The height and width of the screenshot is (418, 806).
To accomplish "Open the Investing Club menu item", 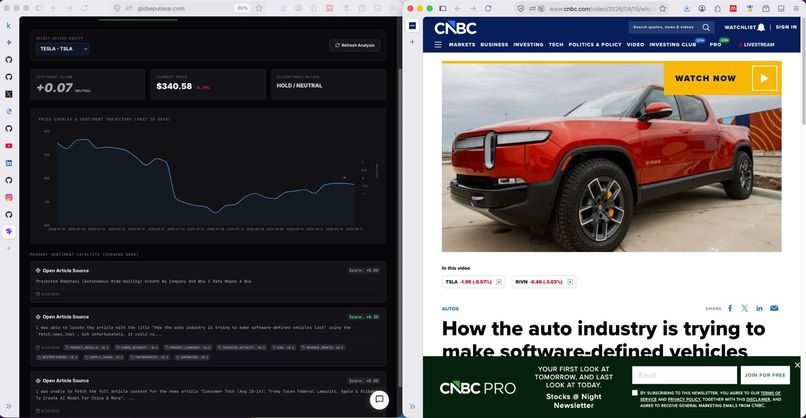I will [672, 45].
